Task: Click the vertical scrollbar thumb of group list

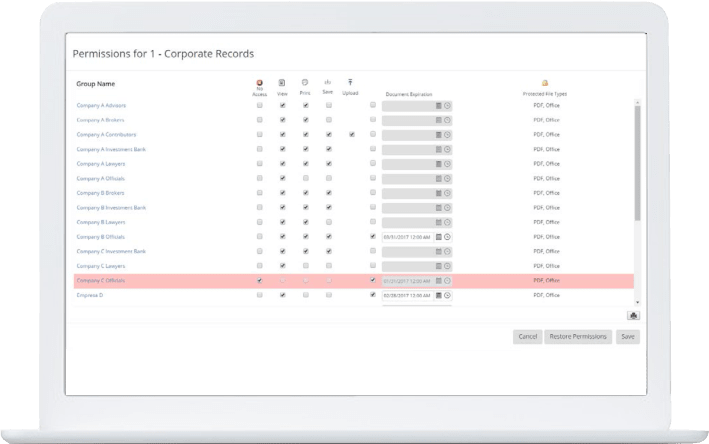Action: pyautogui.click(x=638, y=163)
